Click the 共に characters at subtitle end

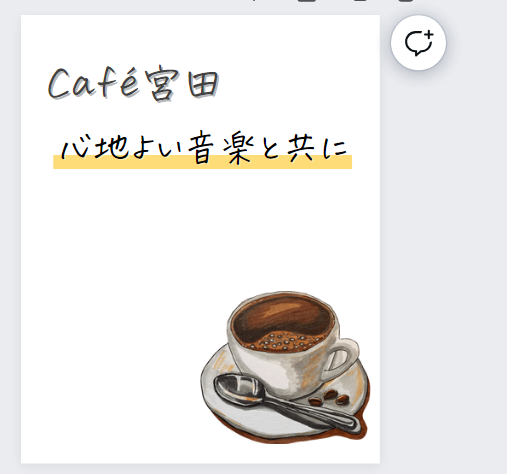click(x=317, y=148)
